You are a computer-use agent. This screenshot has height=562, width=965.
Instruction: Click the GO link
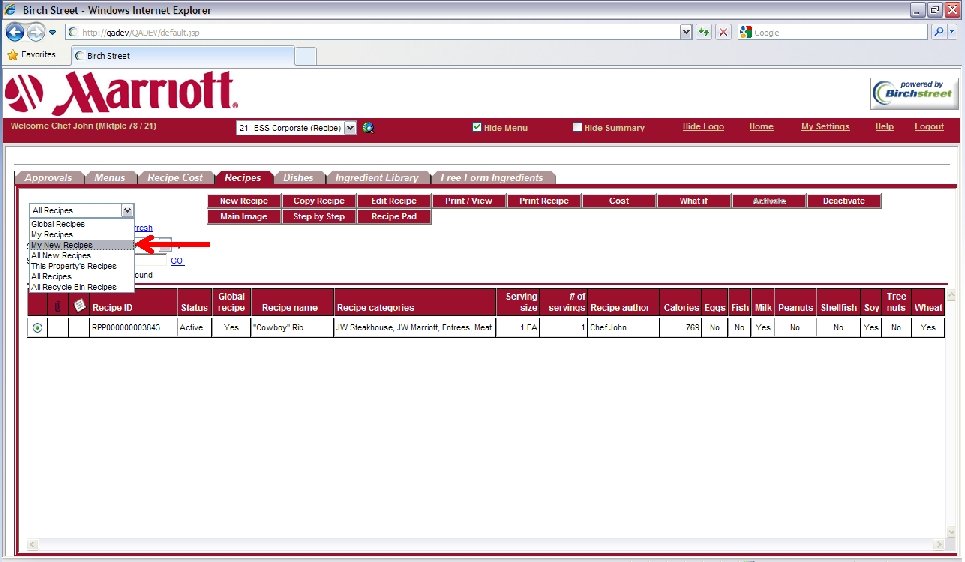click(177, 261)
